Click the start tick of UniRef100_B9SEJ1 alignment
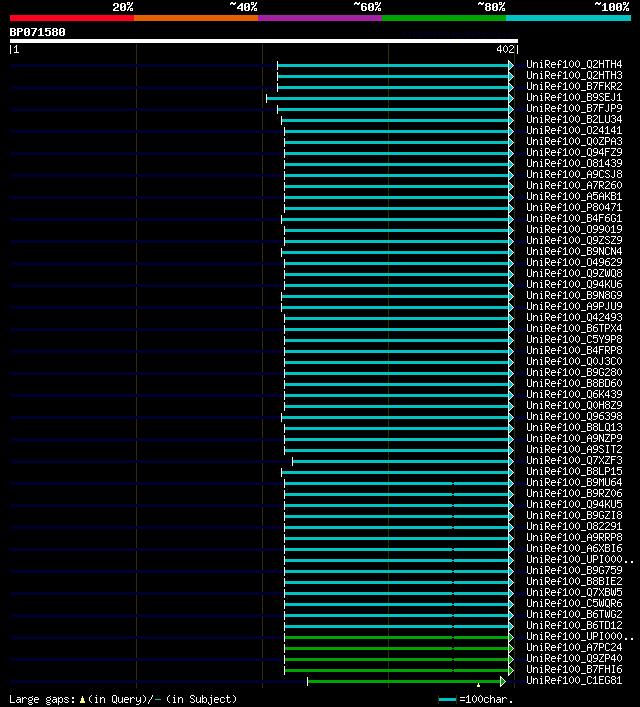This screenshot has height=707, width=640. (x=267, y=98)
